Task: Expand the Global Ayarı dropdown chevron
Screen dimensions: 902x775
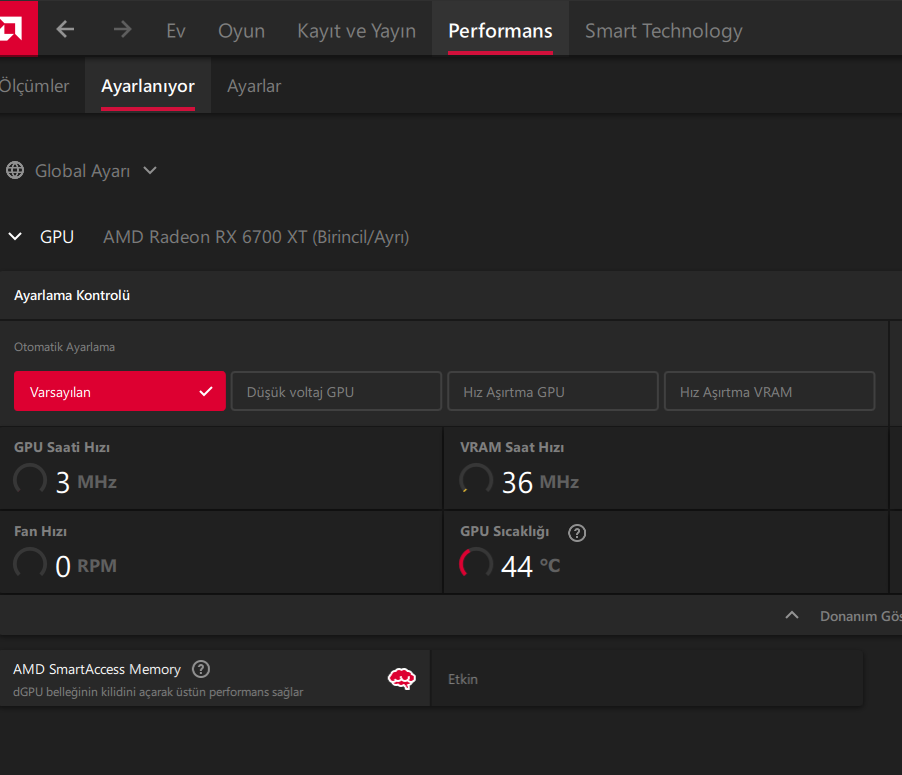Action: (x=150, y=170)
